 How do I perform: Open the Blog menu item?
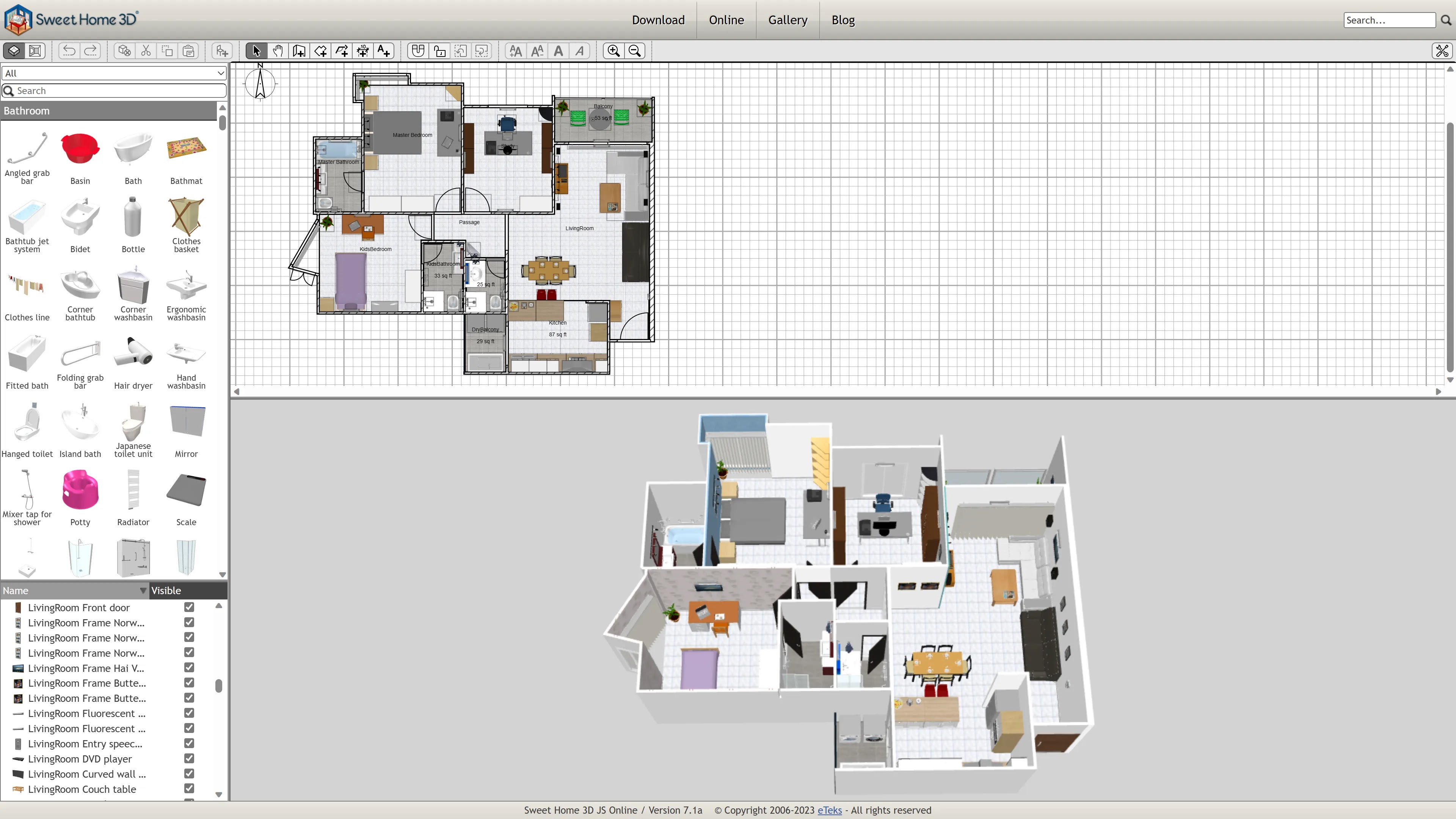click(x=843, y=20)
